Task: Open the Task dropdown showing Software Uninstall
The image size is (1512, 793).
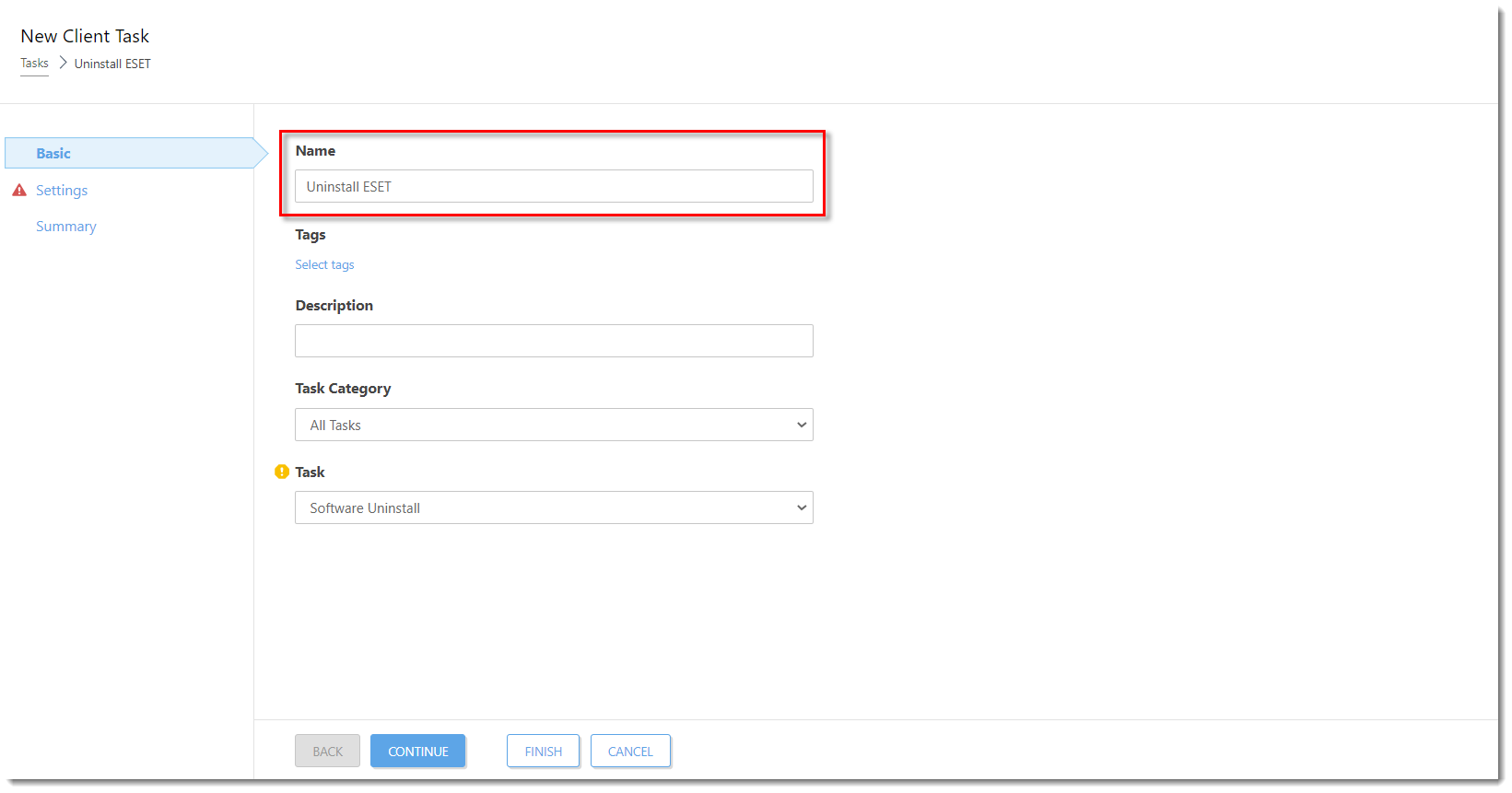Action: (554, 507)
